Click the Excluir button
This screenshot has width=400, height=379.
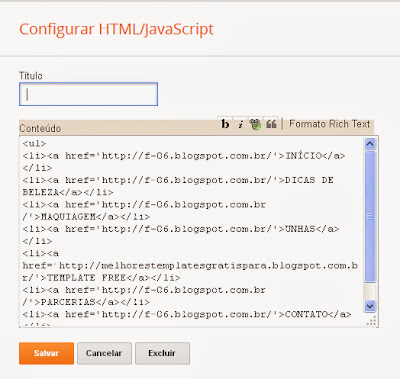(x=162, y=353)
